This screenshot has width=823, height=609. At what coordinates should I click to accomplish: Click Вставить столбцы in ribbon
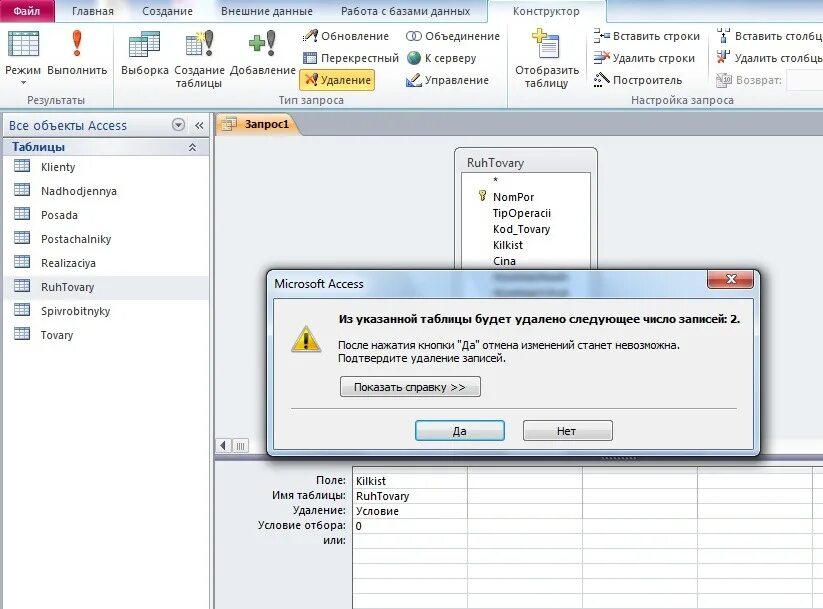[769, 36]
